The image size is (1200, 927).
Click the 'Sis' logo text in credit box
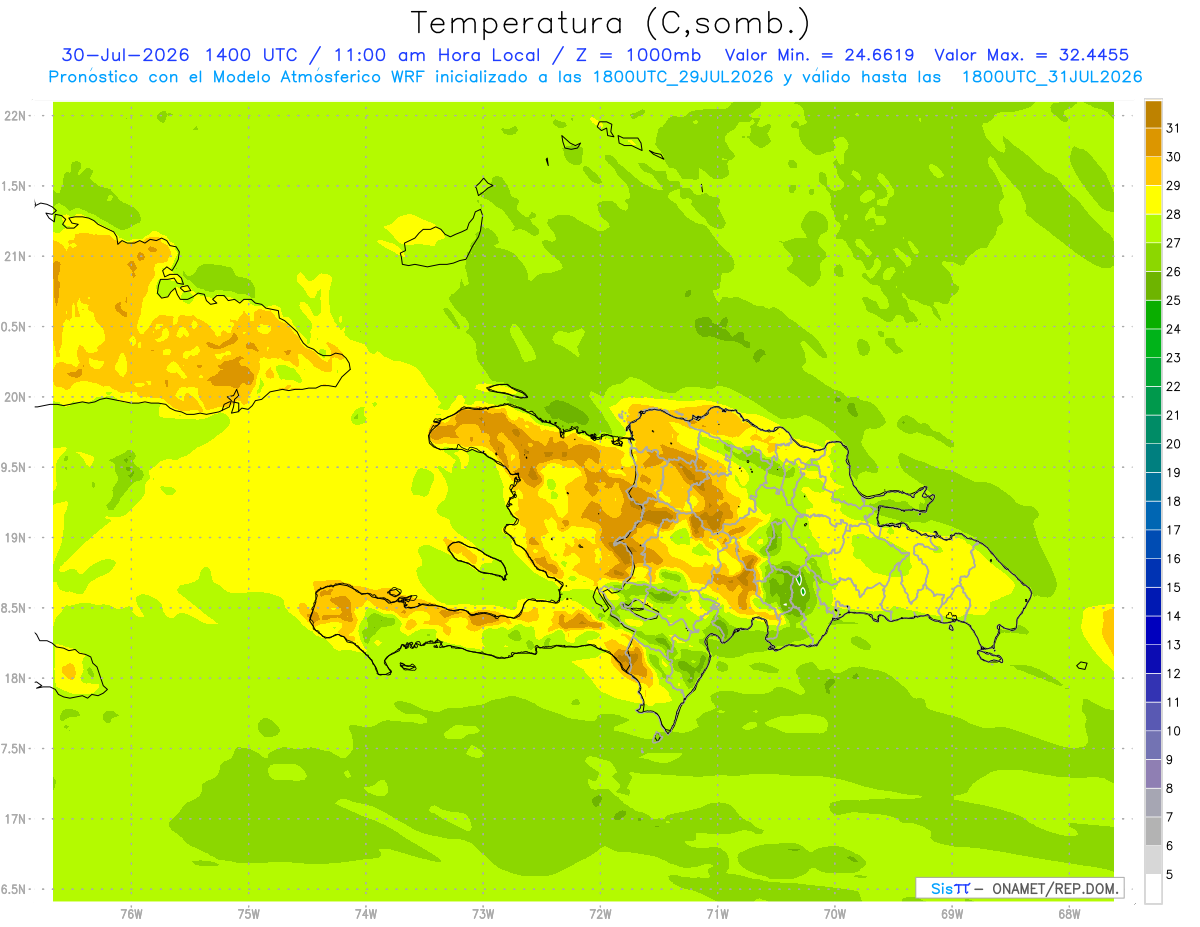[940, 888]
